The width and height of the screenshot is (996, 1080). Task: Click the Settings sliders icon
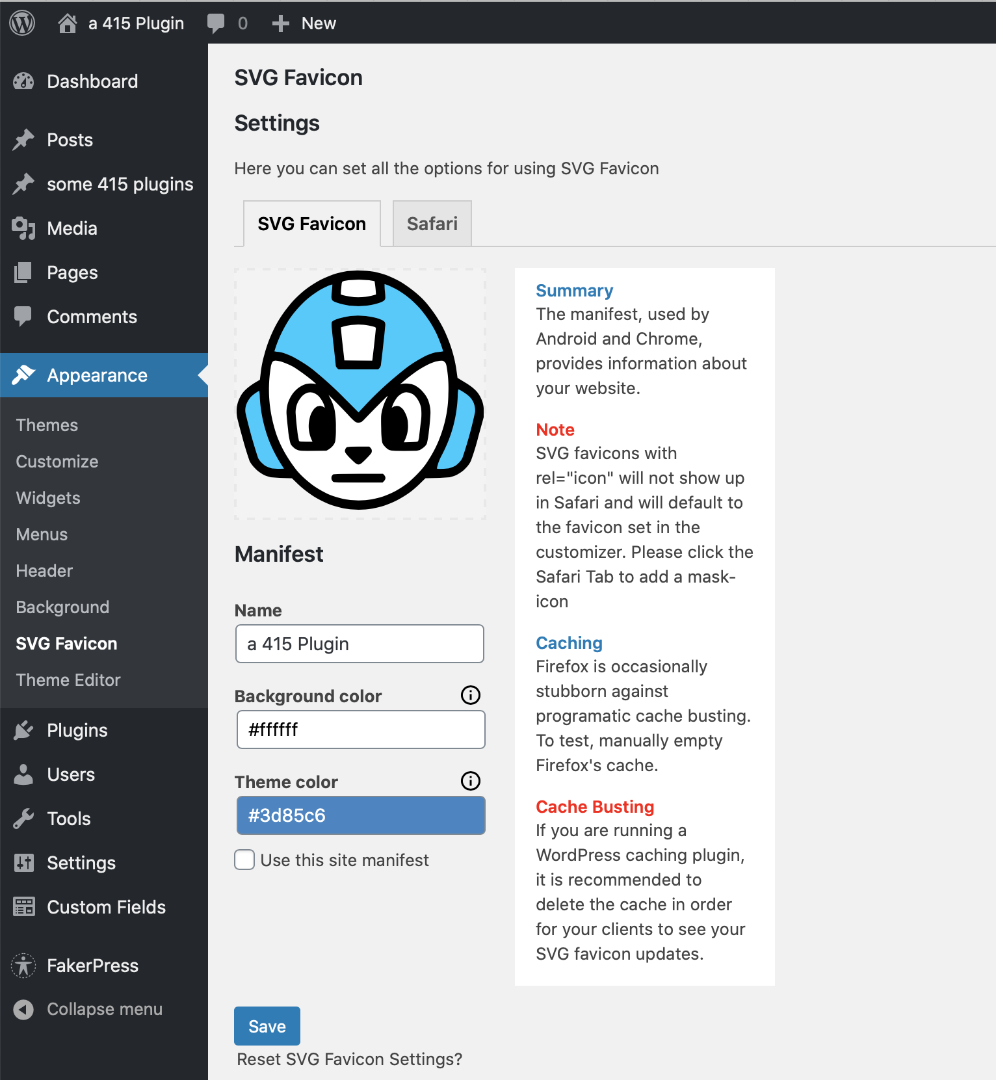tap(23, 862)
